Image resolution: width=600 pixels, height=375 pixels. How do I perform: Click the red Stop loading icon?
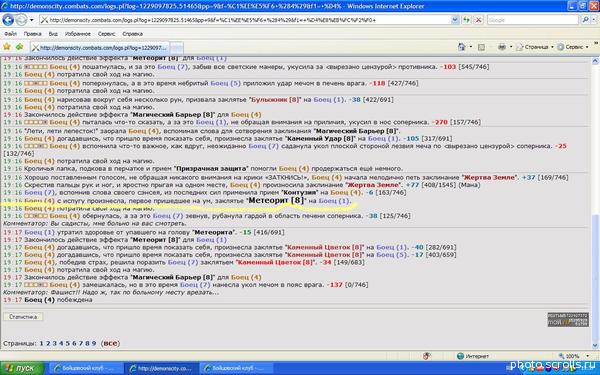[478, 20]
